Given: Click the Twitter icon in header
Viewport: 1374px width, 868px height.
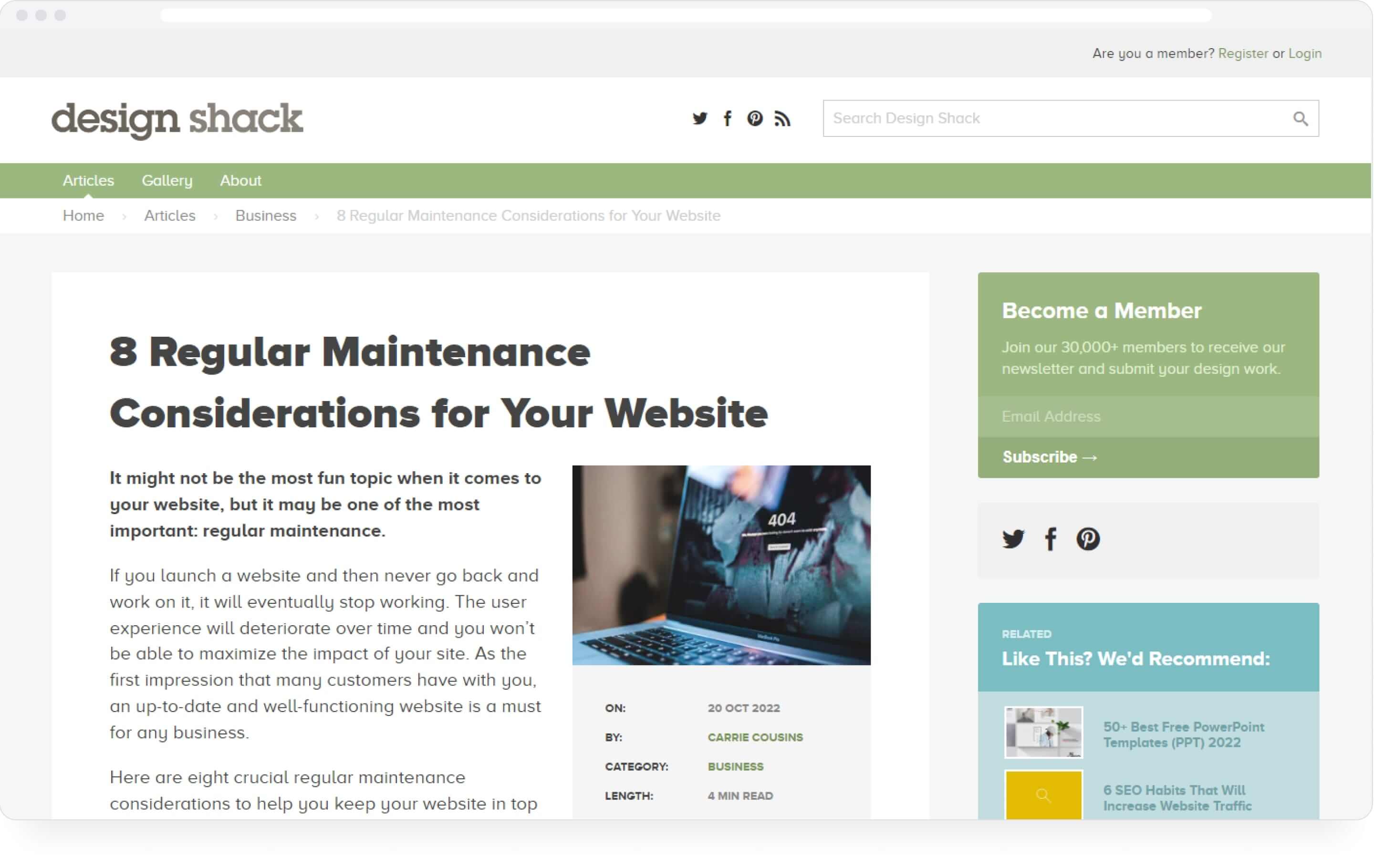Looking at the screenshot, I should tap(699, 118).
